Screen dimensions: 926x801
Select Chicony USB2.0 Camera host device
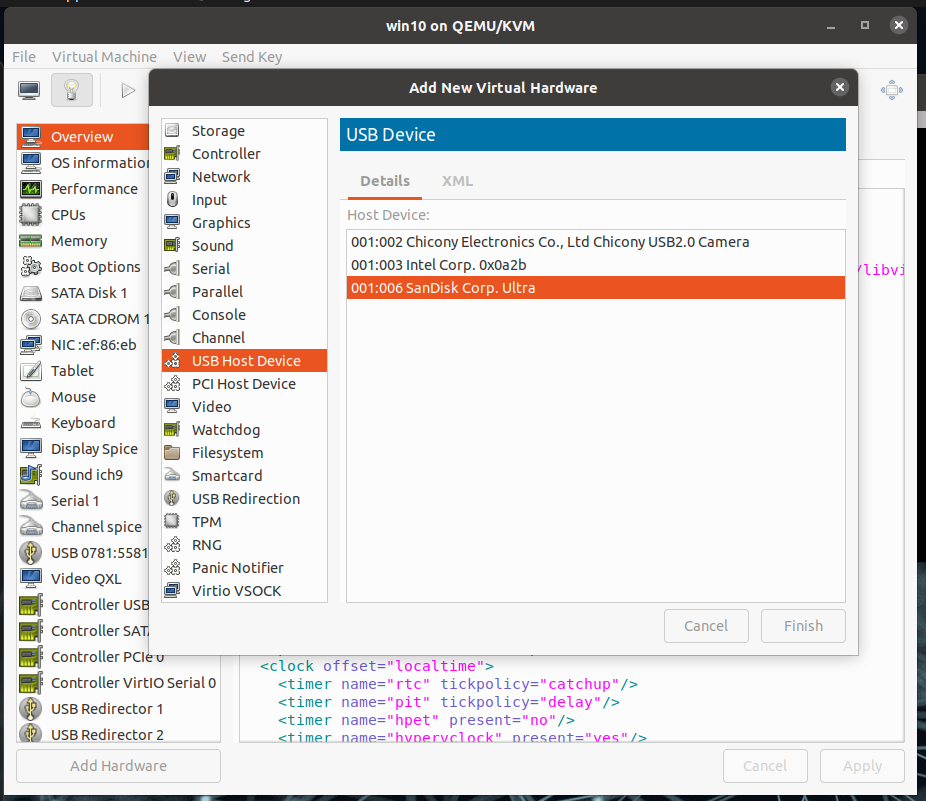tap(550, 242)
